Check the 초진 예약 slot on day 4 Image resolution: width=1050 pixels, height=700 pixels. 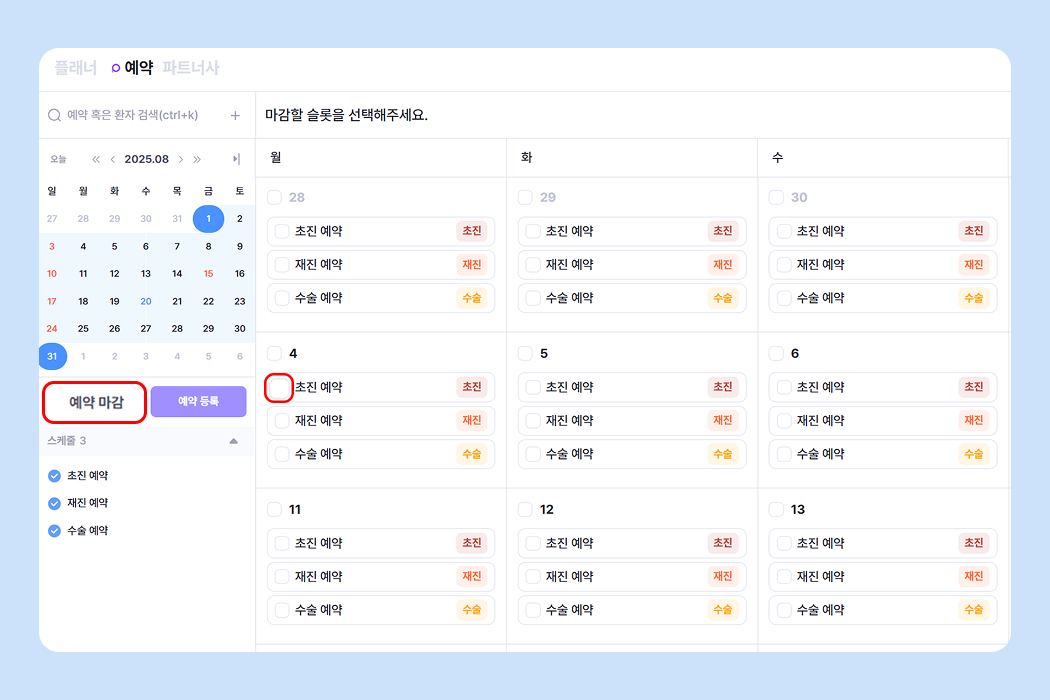281,387
